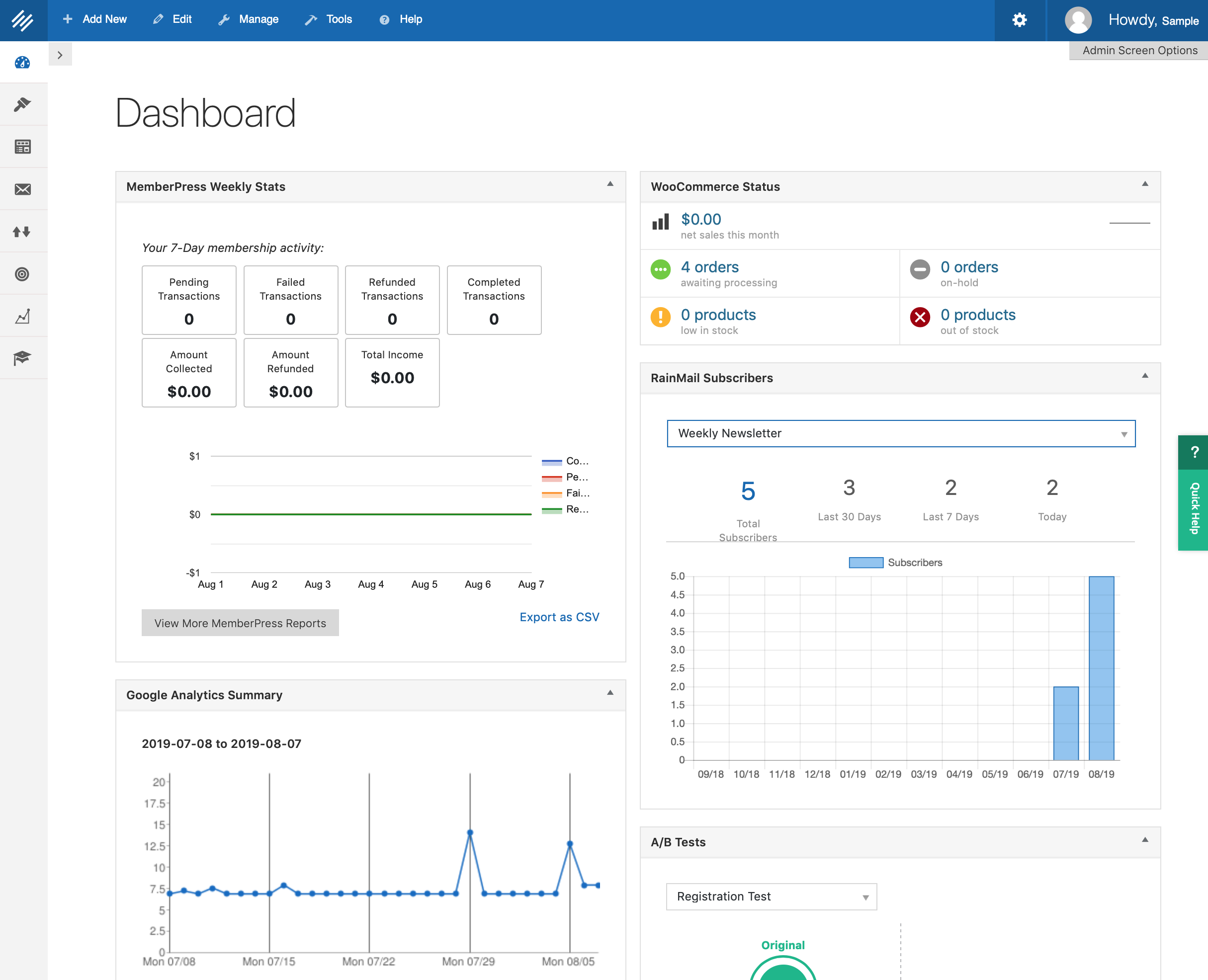This screenshot has height=980, width=1208.
Task: Click the net sales bar chart icon
Action: coord(660,221)
